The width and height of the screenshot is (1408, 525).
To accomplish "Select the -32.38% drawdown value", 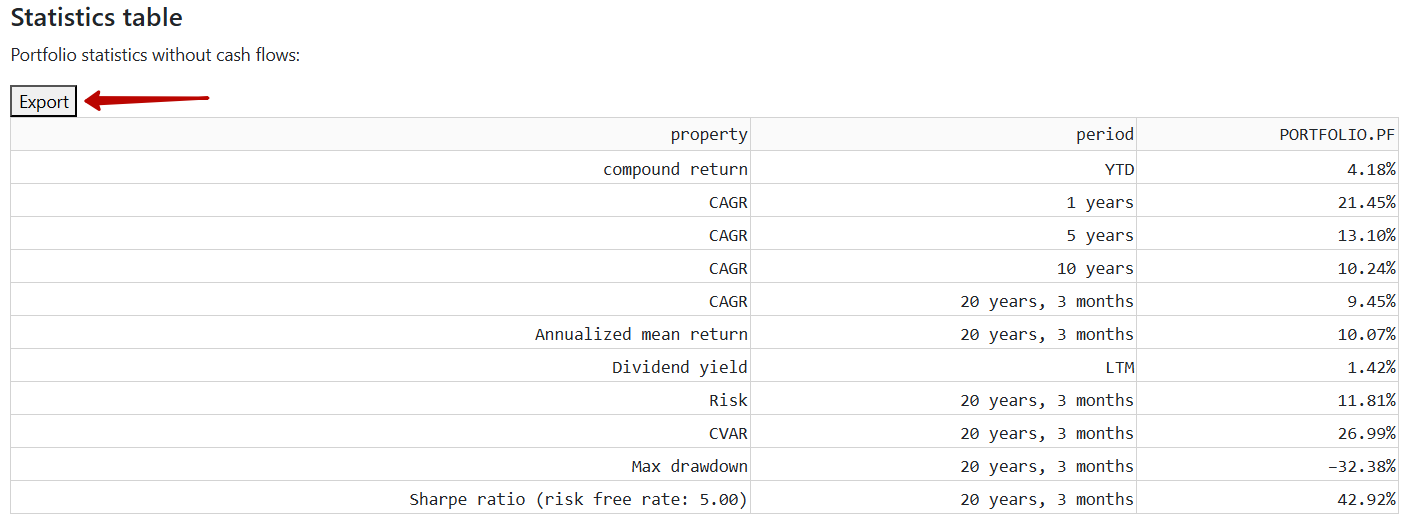I will pyautogui.click(x=1267, y=465).
